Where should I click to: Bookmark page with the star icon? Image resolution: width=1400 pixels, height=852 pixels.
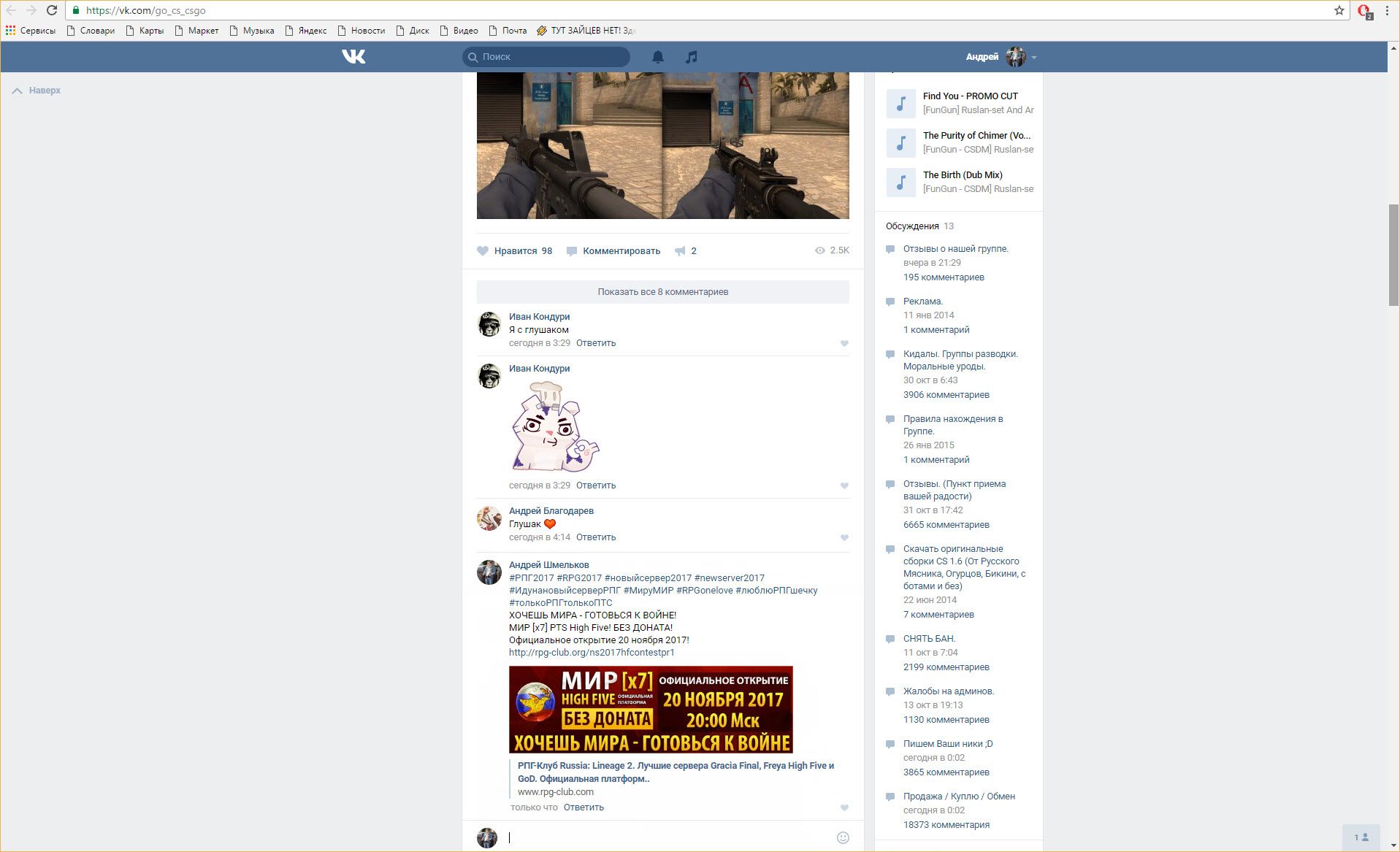(x=1339, y=10)
